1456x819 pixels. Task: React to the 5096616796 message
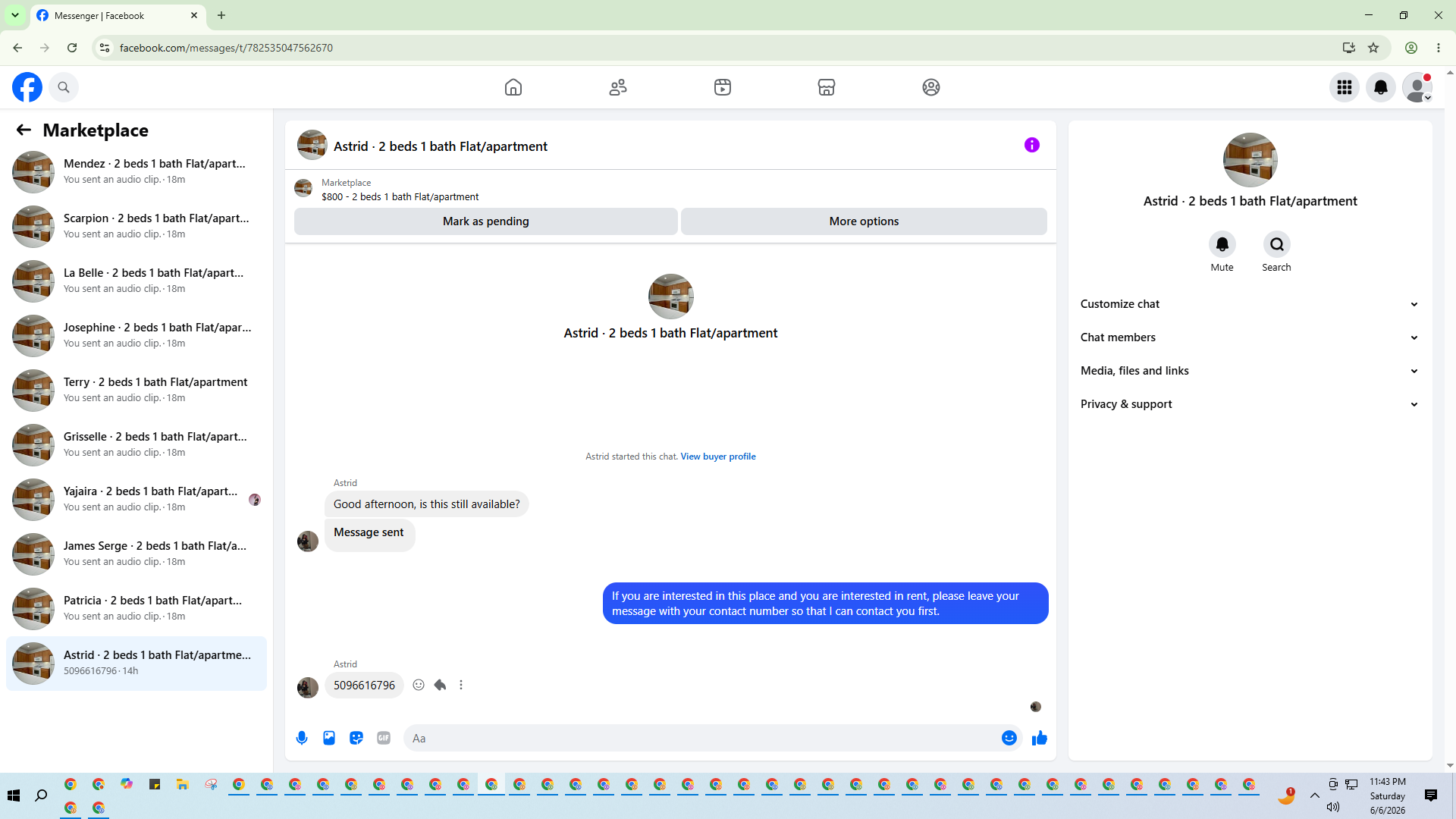[419, 685]
